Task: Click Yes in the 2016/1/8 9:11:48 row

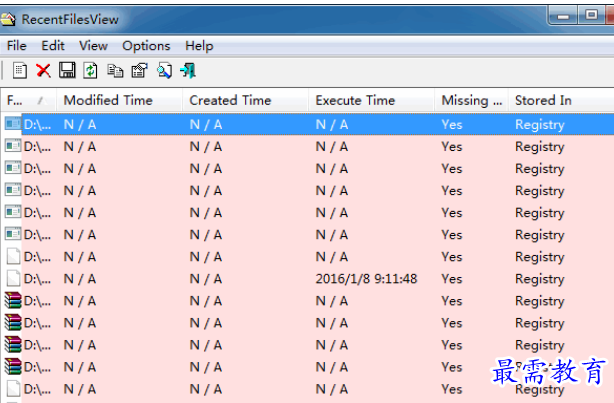Action: [x=452, y=279]
